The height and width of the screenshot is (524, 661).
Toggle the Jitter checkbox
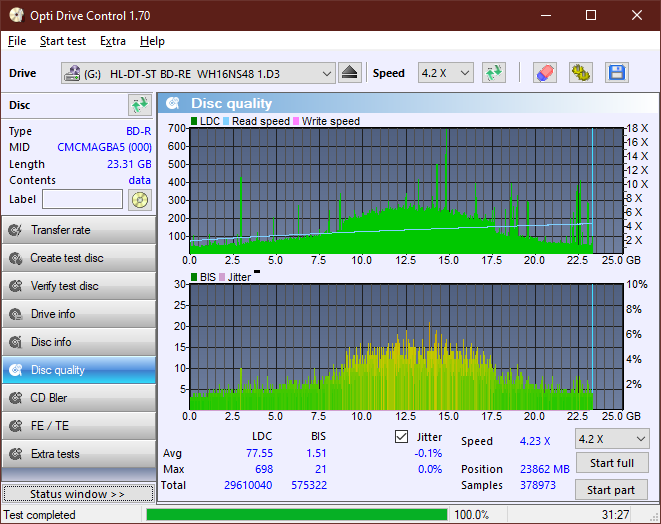click(x=402, y=437)
